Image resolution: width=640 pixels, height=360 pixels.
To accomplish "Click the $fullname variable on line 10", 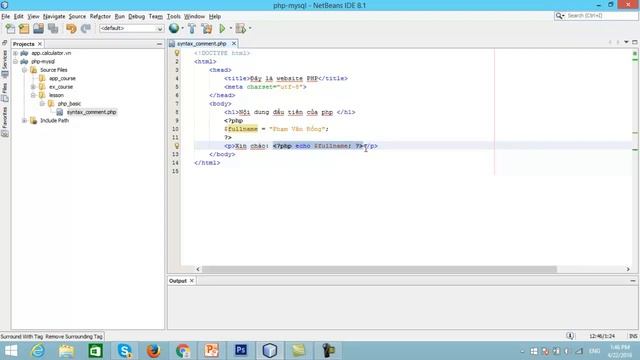I will (x=241, y=129).
